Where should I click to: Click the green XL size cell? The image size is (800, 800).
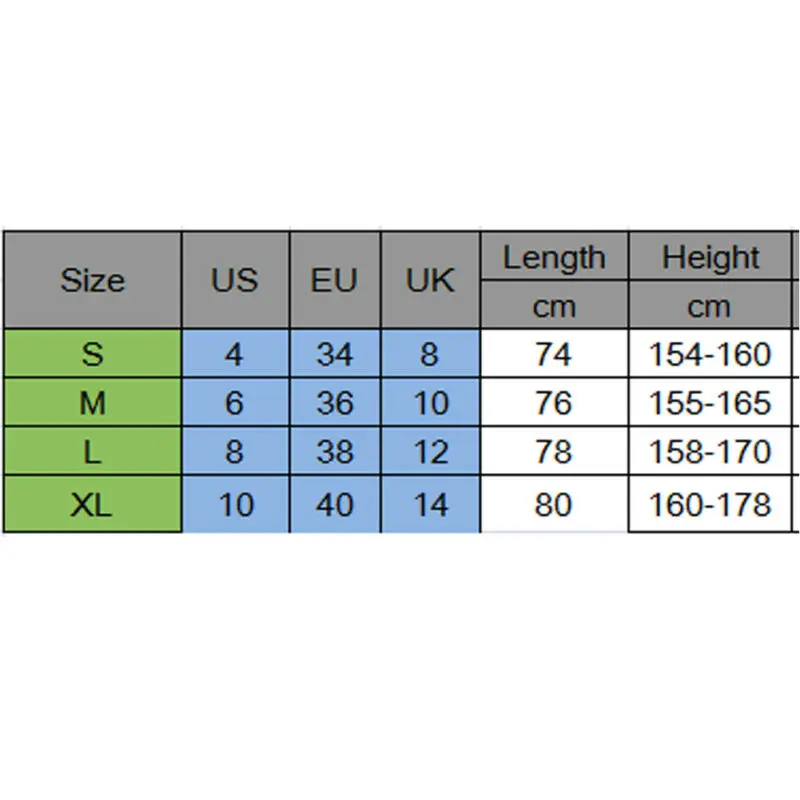pos(92,505)
